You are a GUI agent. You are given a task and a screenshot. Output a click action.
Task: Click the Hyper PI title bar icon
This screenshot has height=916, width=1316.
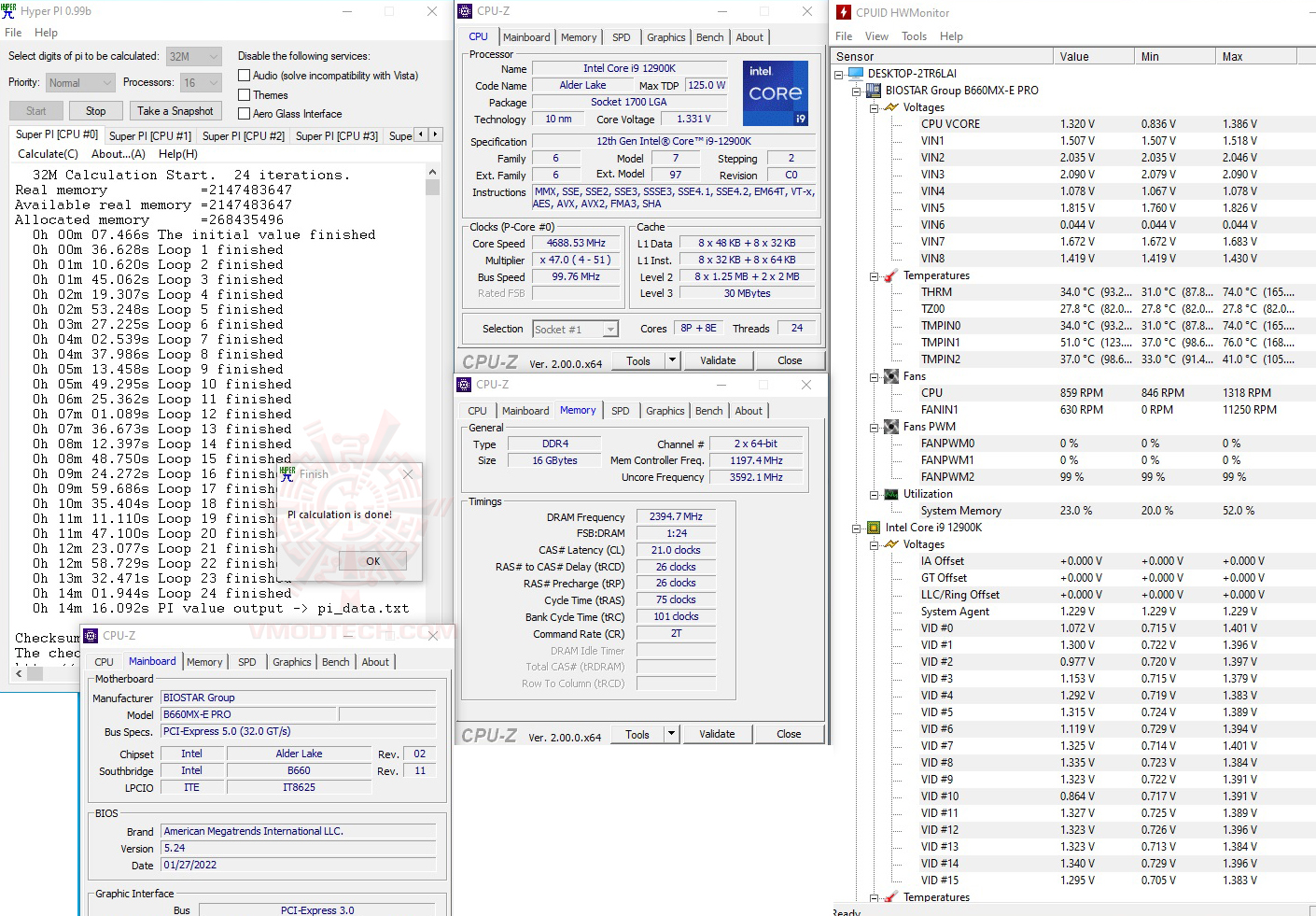(9, 11)
